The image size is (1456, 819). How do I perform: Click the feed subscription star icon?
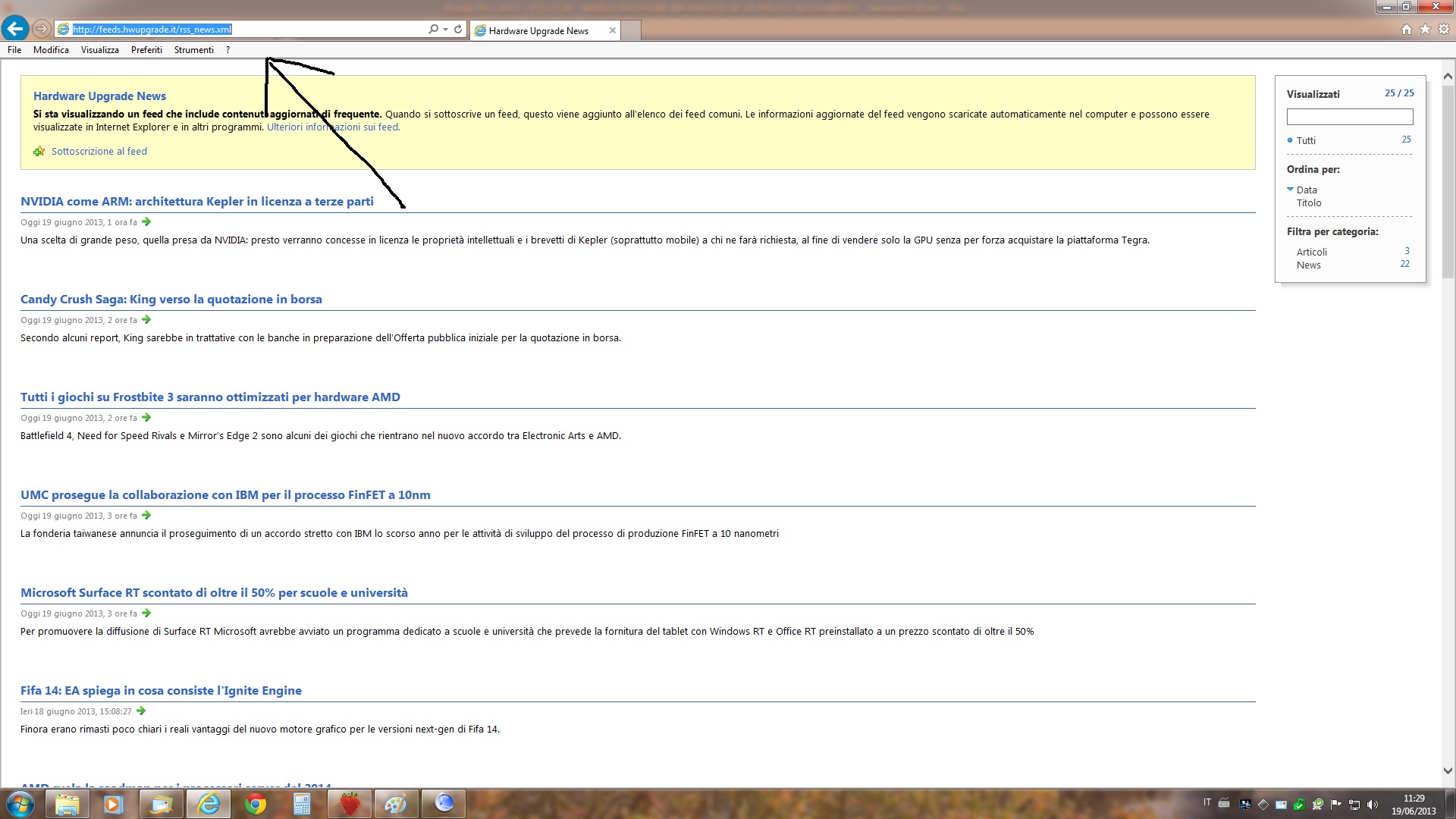coord(39,152)
